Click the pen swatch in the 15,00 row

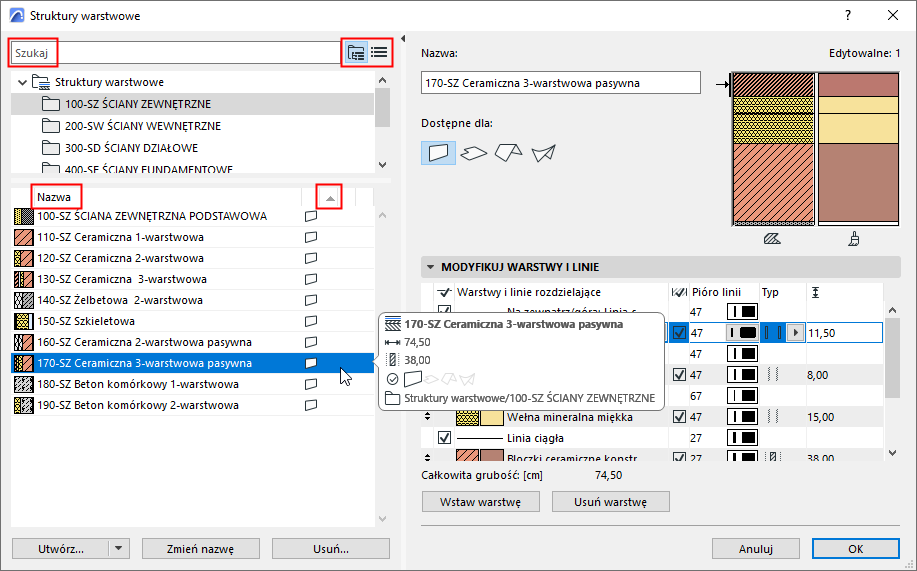(742, 417)
